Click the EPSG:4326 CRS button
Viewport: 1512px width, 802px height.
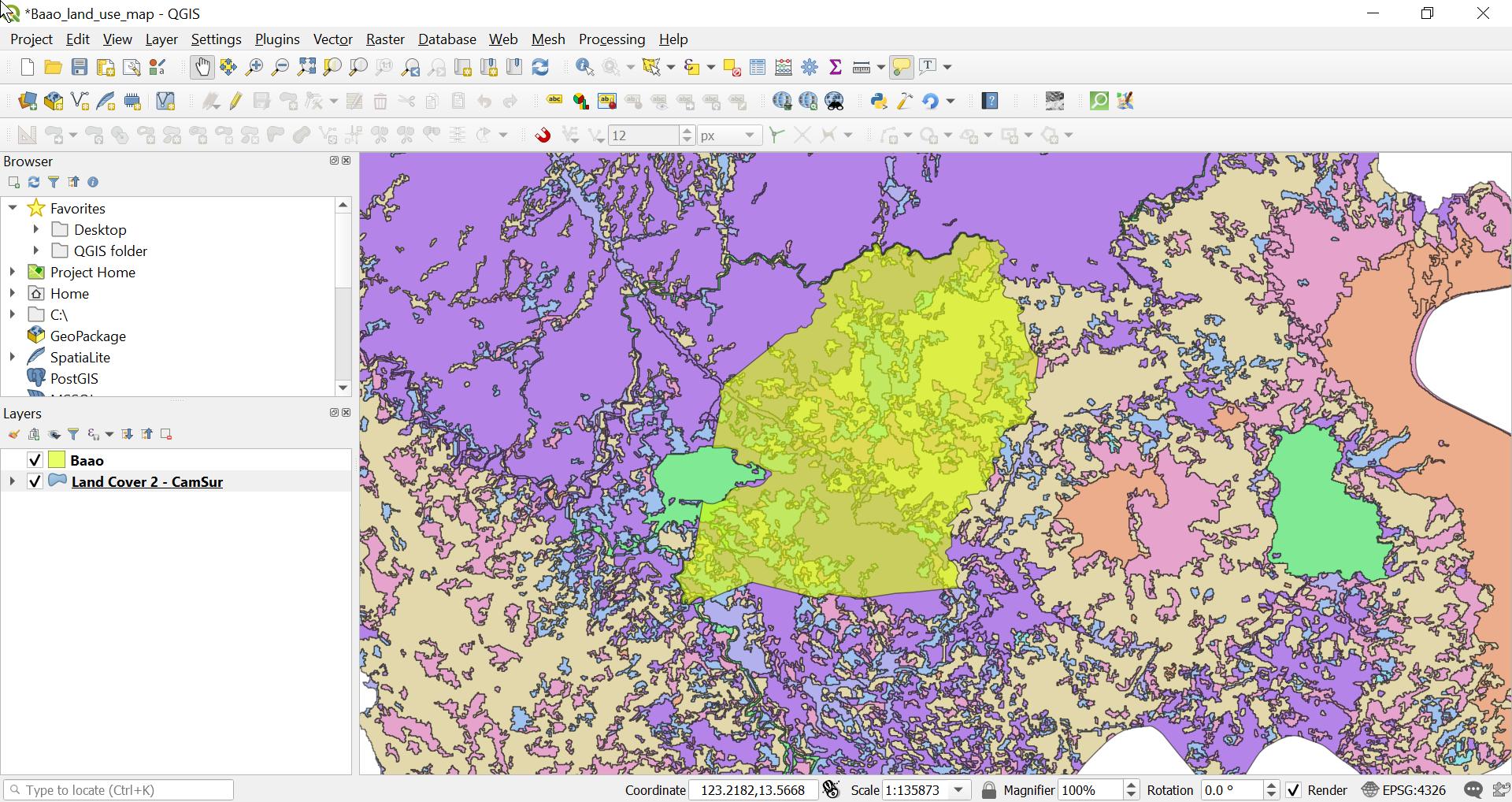tap(1404, 790)
